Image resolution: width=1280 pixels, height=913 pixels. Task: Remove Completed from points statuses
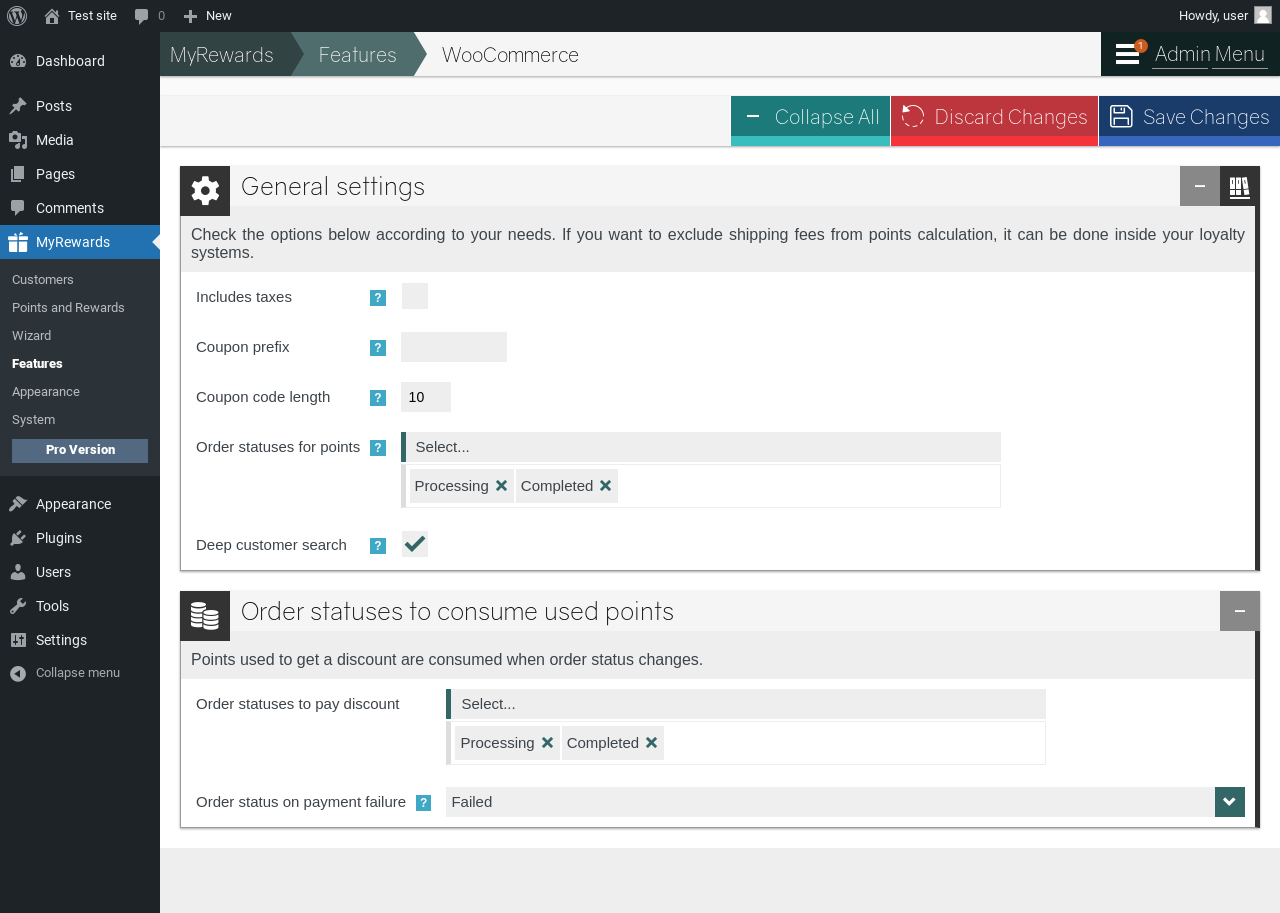(606, 486)
